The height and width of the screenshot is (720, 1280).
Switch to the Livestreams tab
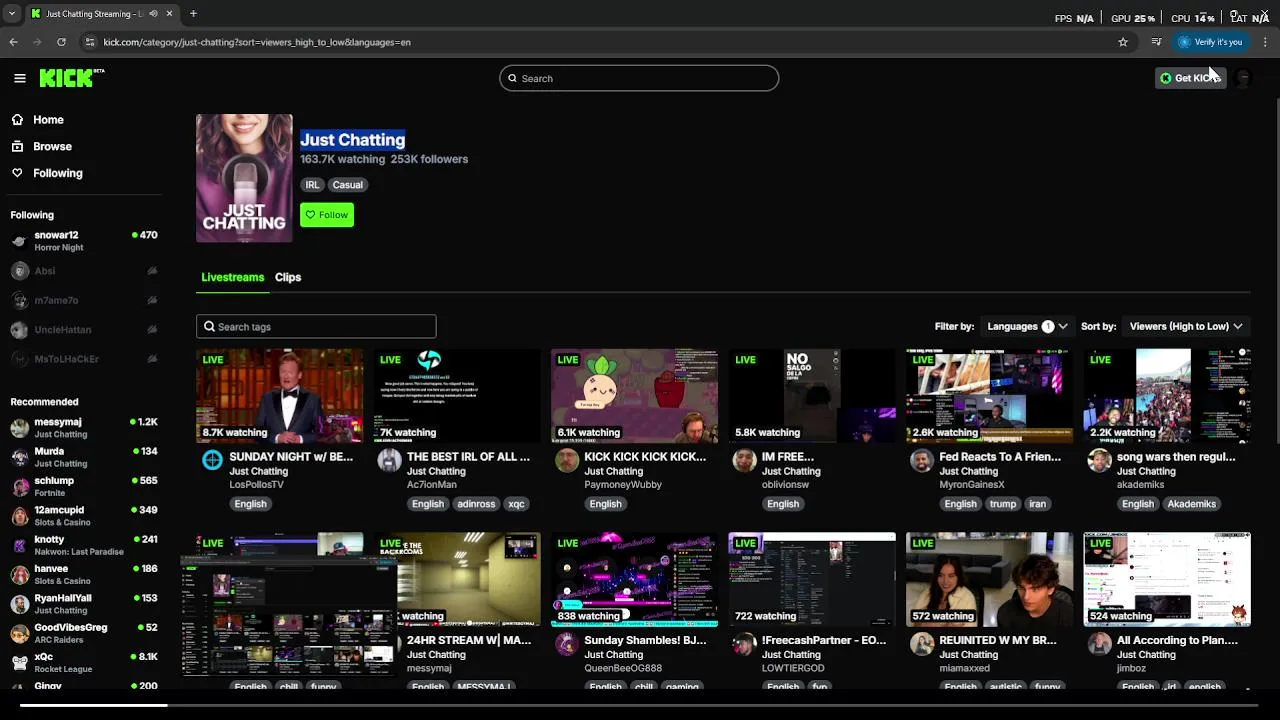(233, 277)
